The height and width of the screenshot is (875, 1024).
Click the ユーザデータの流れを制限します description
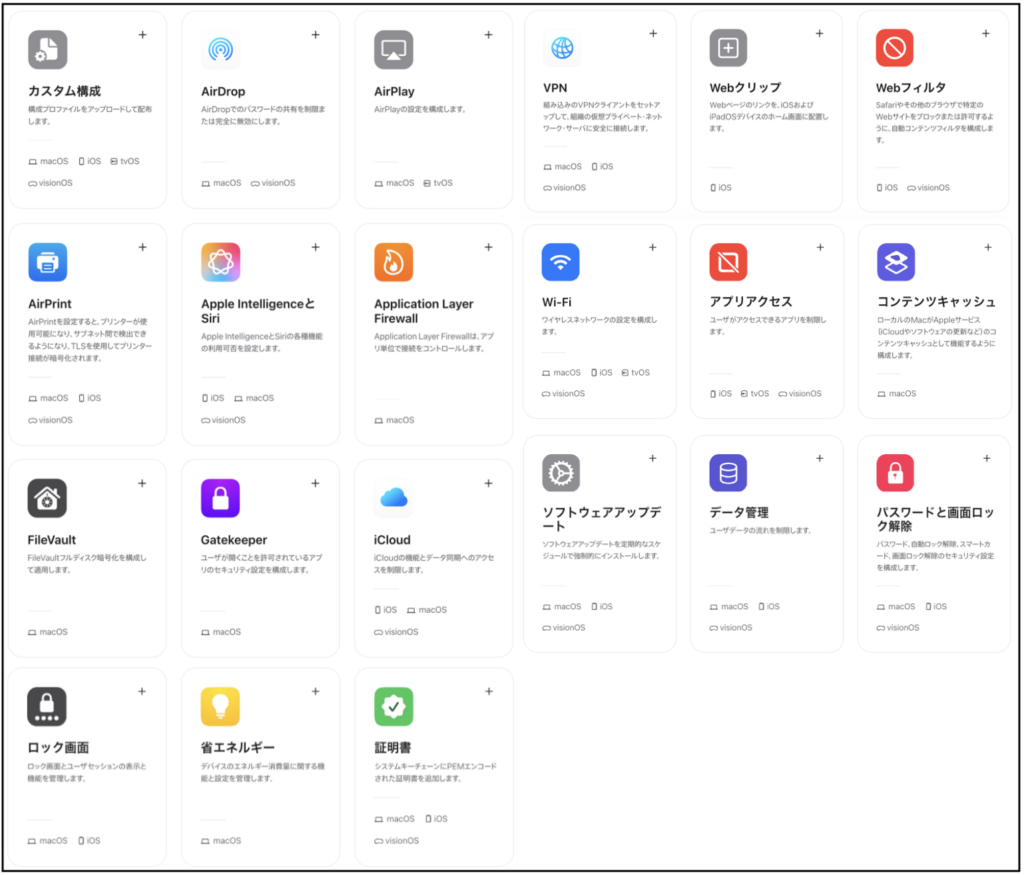[x=760, y=530]
